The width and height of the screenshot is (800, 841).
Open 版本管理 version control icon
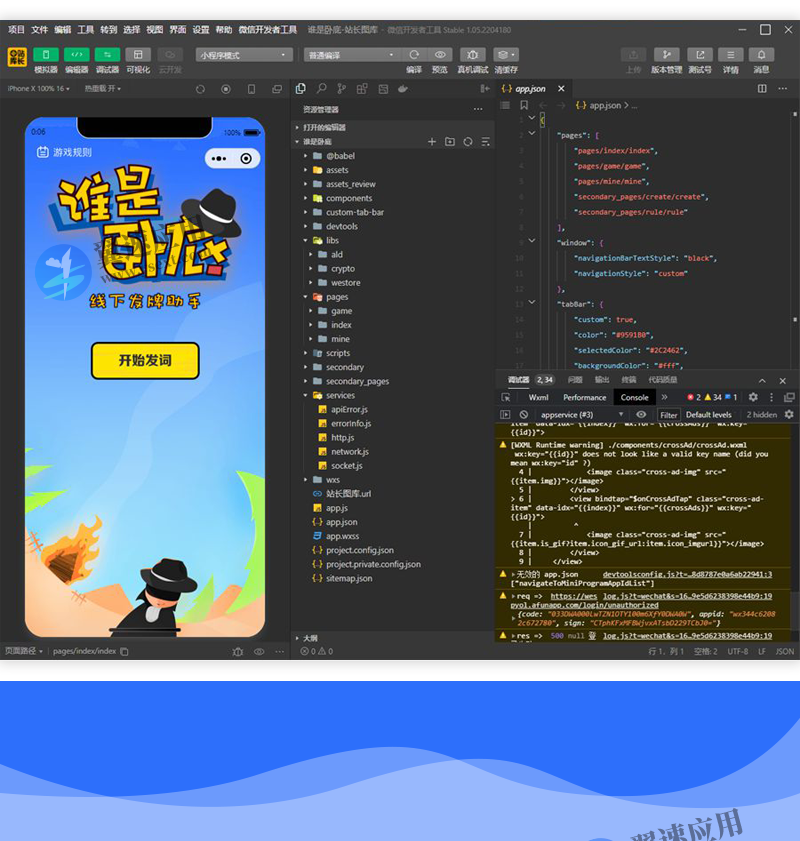pyautogui.click(x=666, y=55)
